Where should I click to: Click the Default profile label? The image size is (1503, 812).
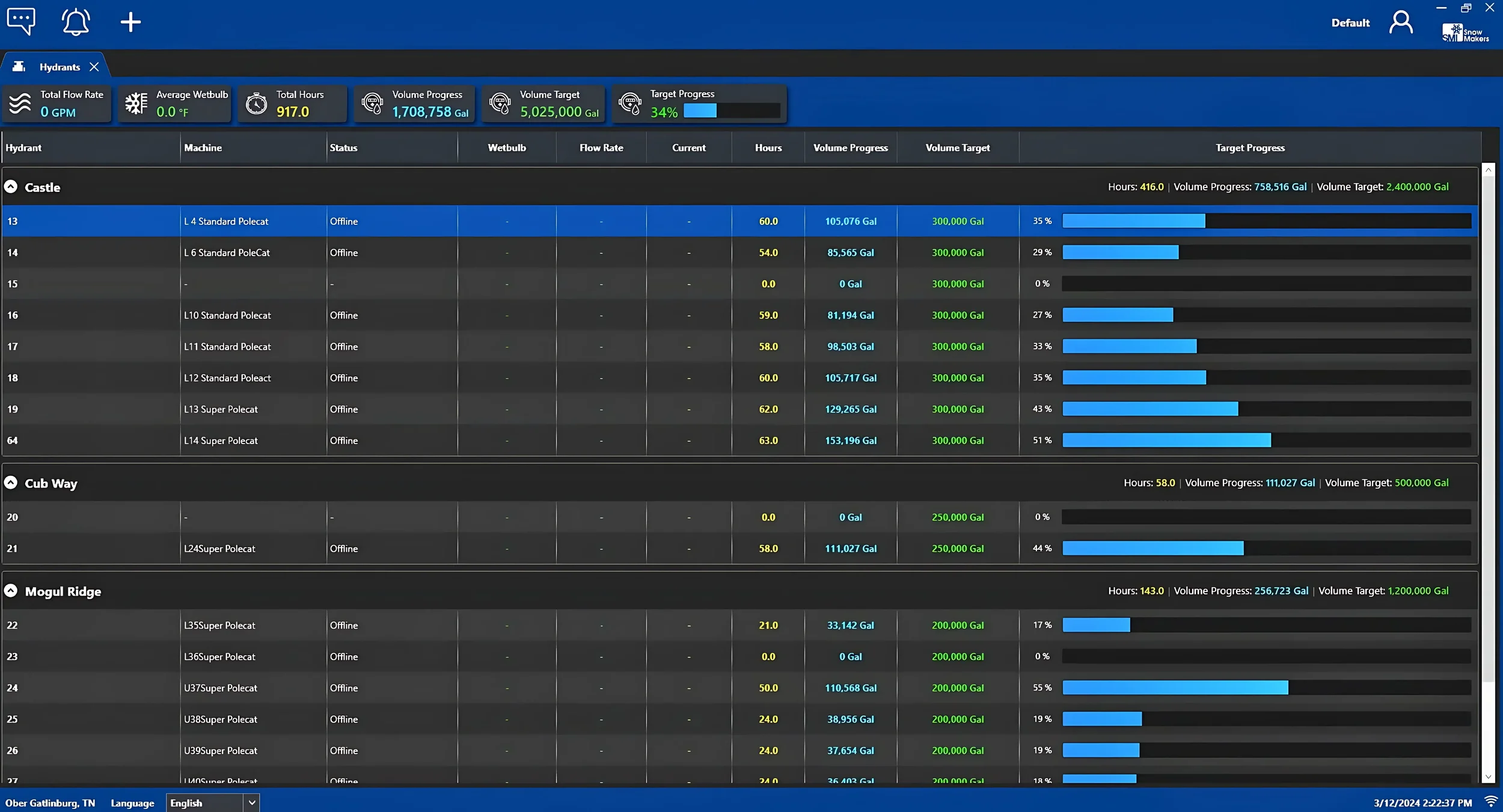click(1350, 22)
